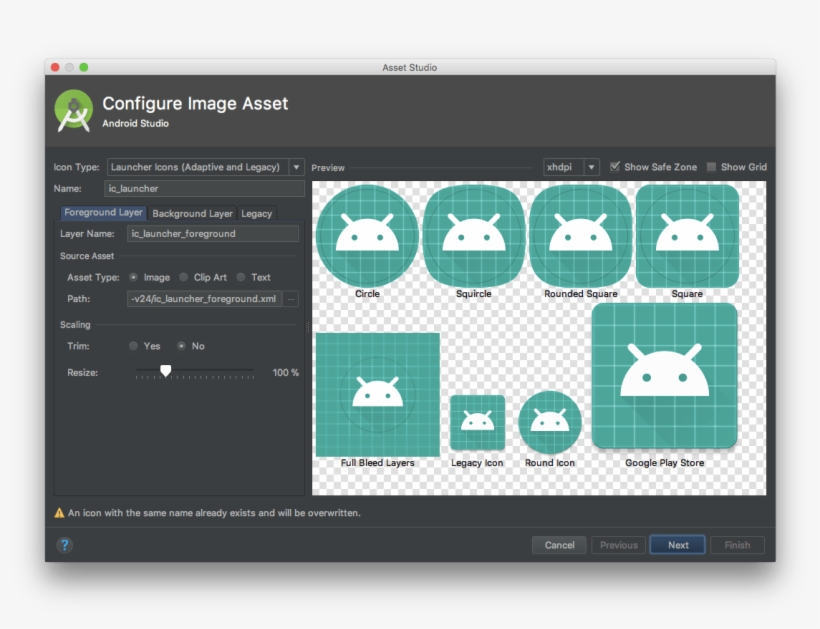Click the Icon Type dropdown arrow

297,167
